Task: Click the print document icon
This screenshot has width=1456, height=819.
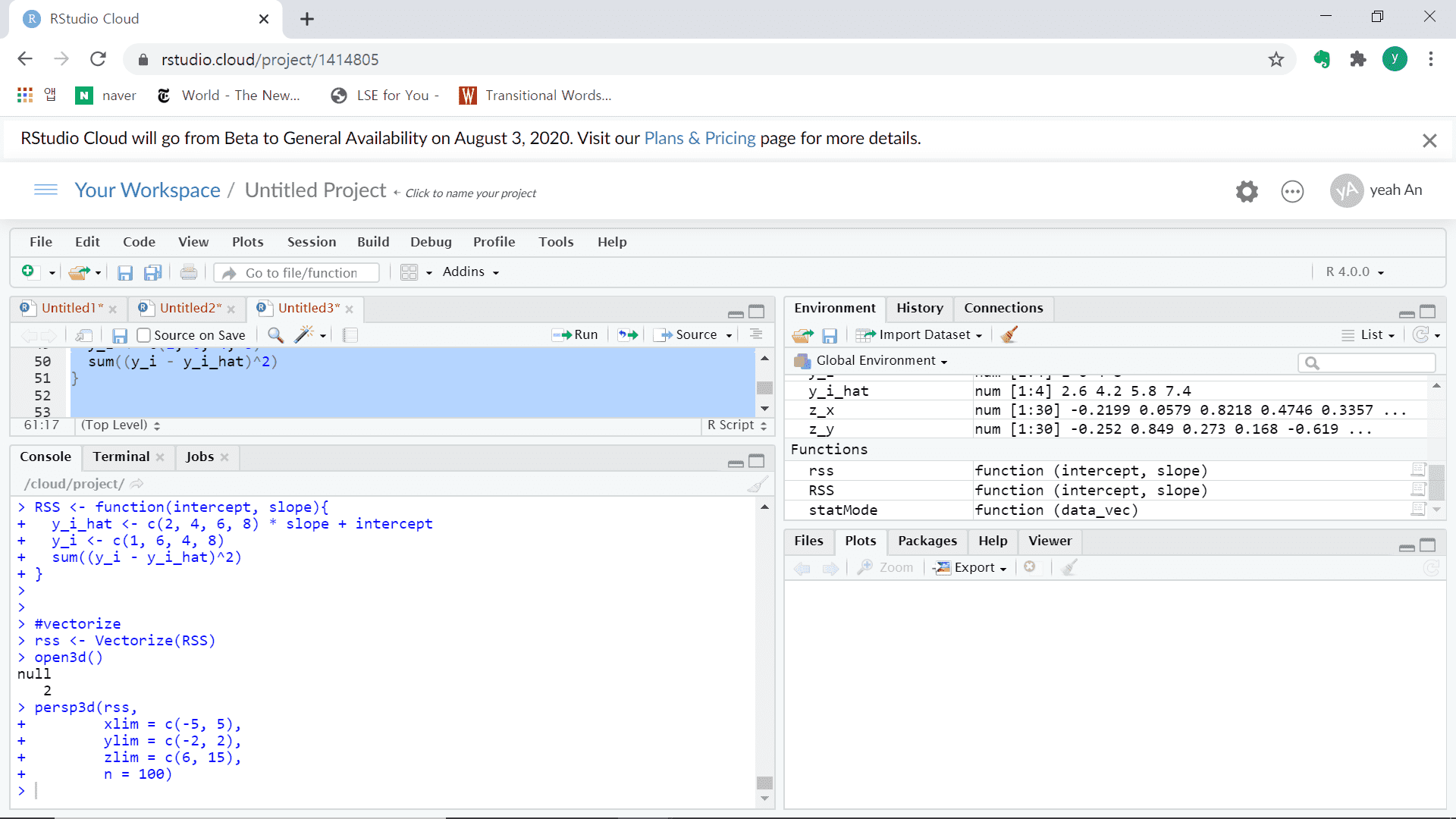Action: click(188, 272)
